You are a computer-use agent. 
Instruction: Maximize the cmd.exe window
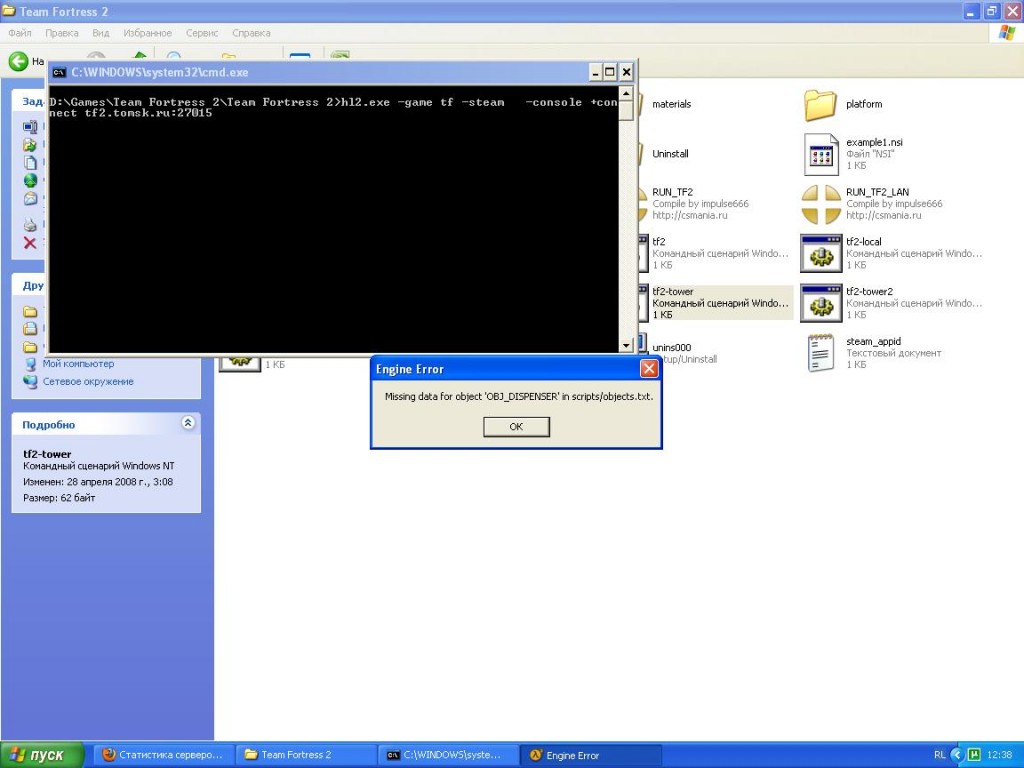(x=610, y=72)
